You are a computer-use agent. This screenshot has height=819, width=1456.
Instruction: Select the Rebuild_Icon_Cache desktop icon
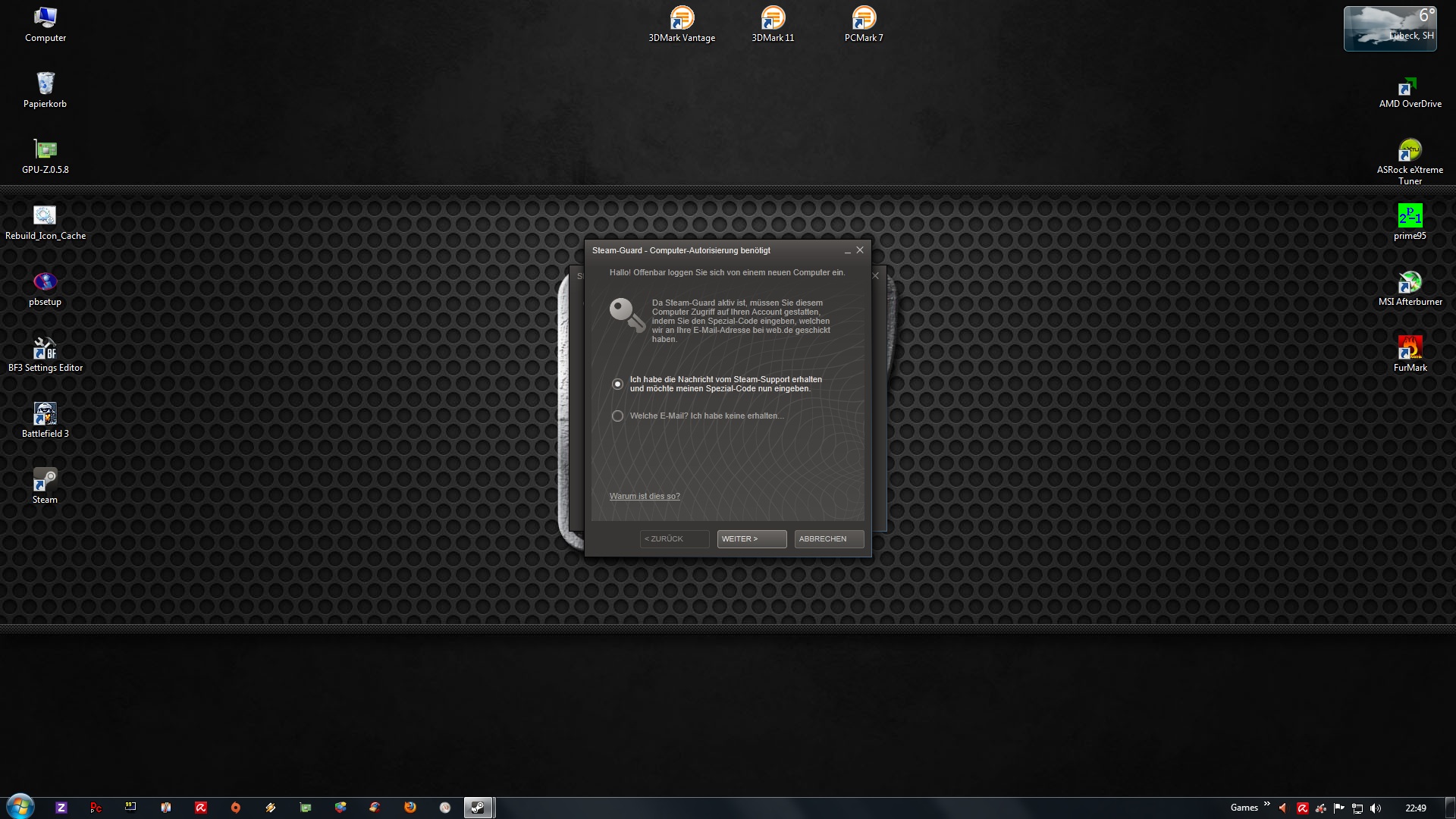45,222
